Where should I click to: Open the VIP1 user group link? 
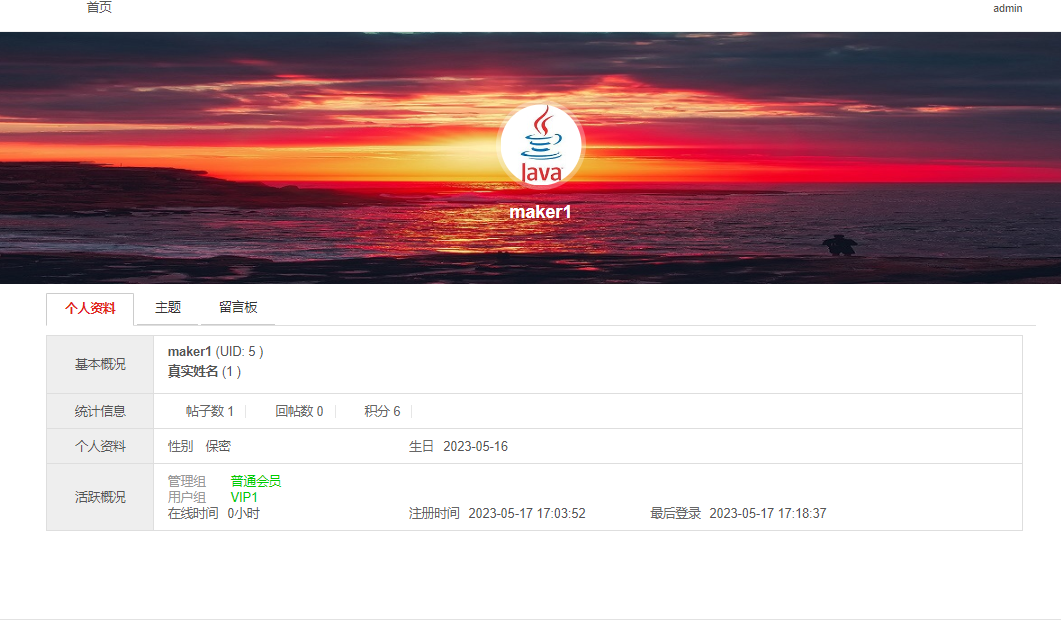244,498
